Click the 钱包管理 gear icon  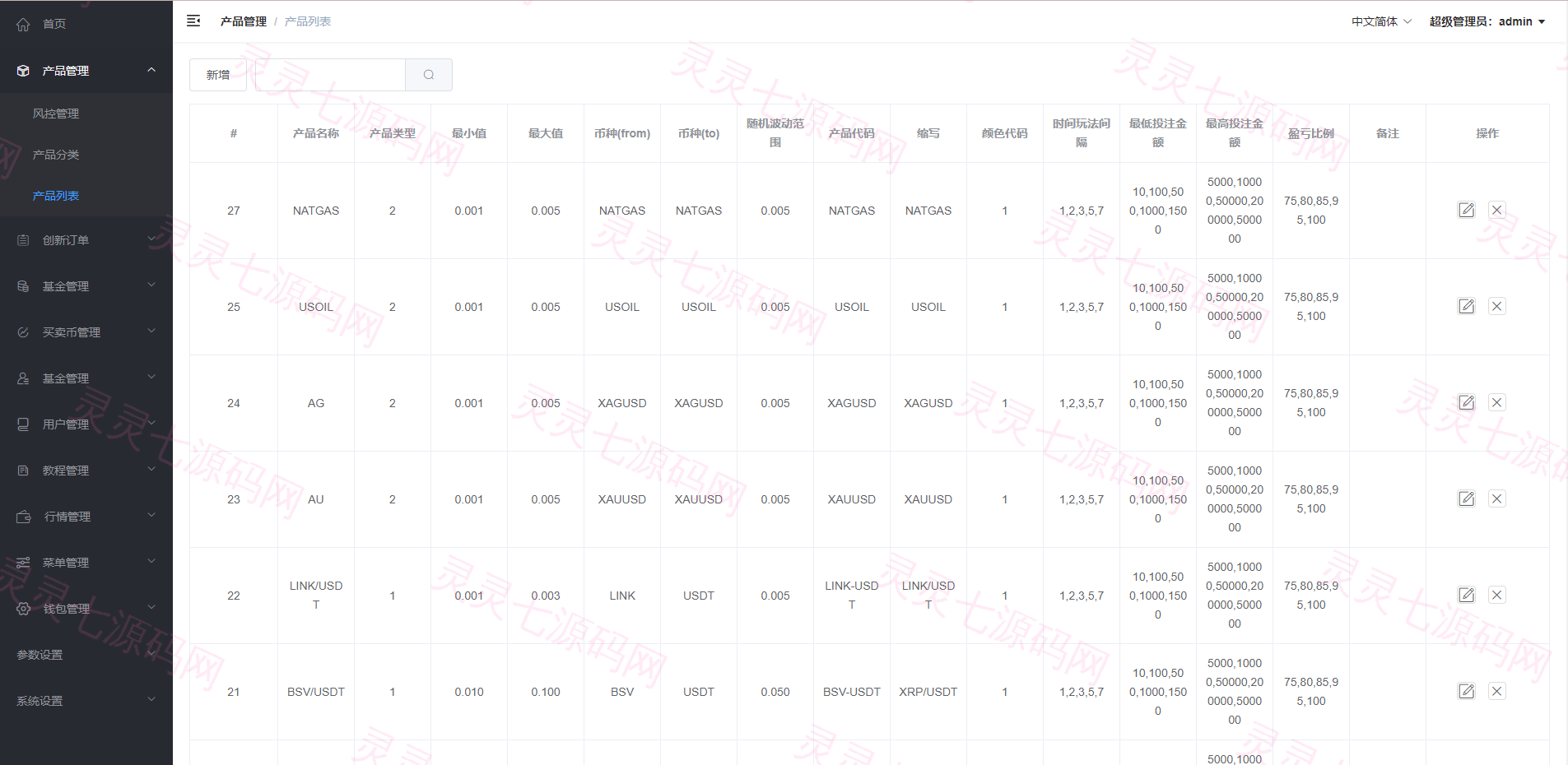(23, 609)
